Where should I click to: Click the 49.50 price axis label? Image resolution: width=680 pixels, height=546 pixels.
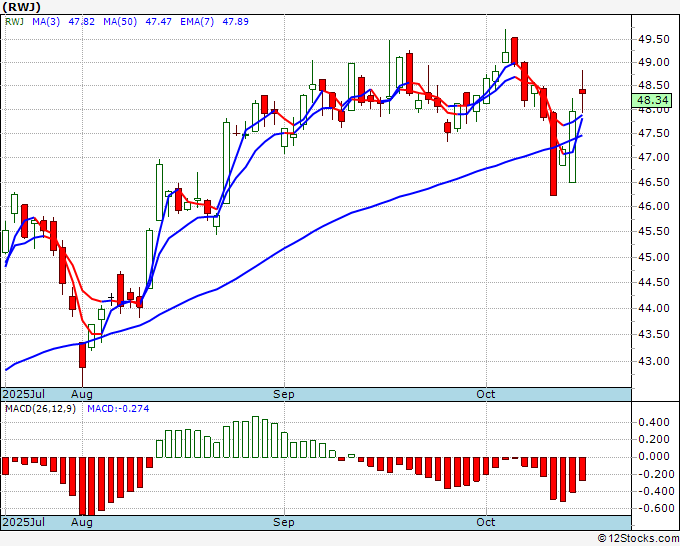coord(654,39)
